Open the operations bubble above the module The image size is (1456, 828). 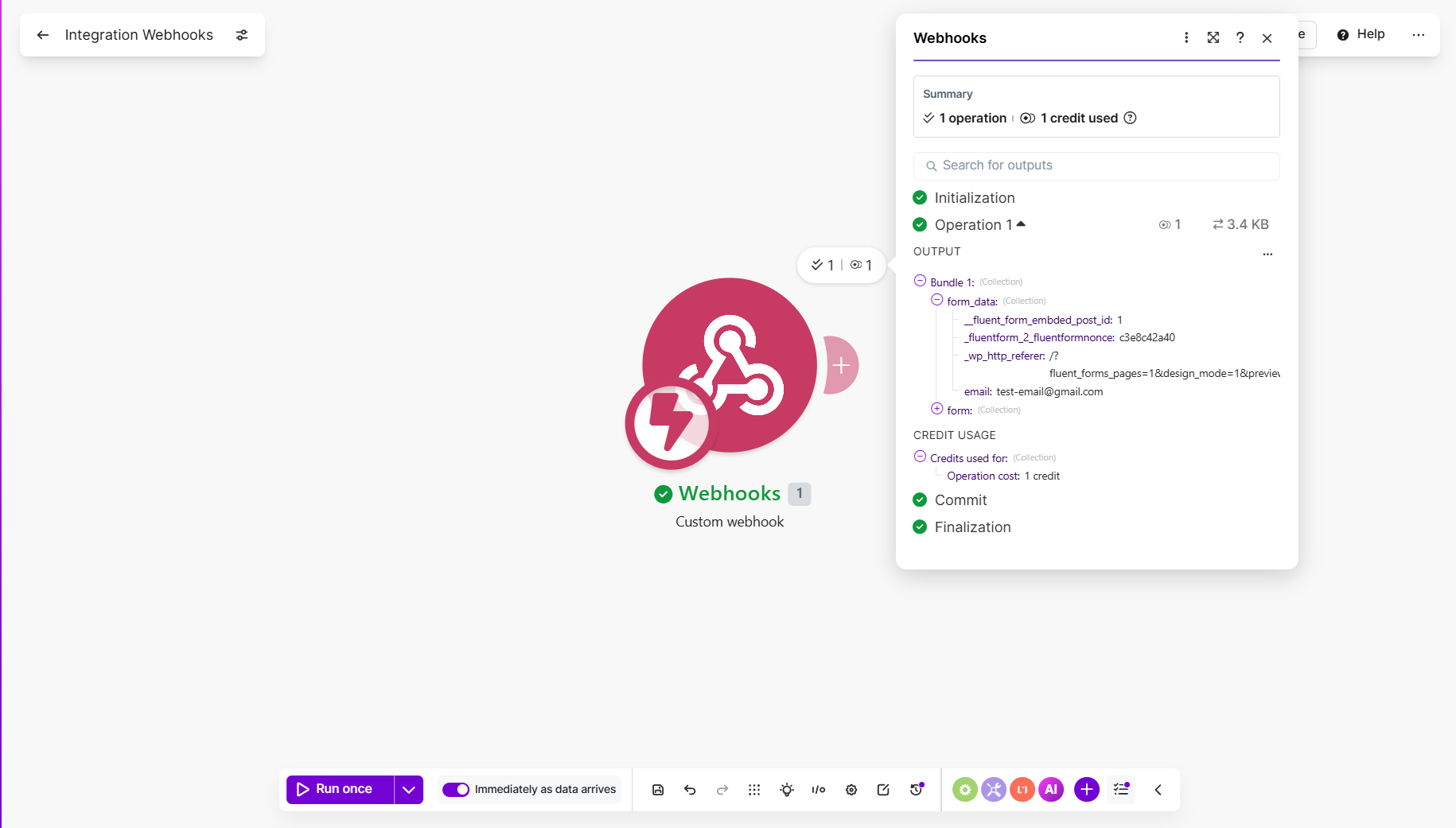(x=841, y=265)
